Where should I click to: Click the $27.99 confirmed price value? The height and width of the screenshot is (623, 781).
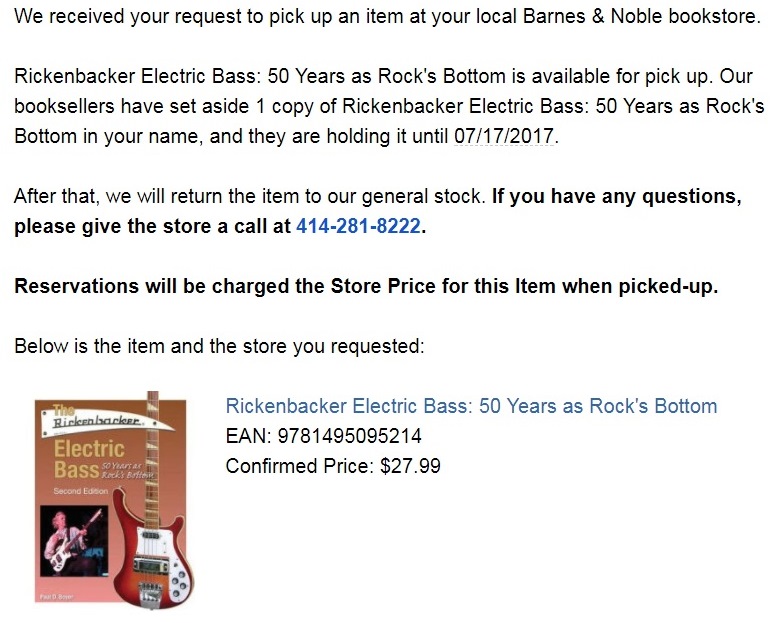(410, 466)
